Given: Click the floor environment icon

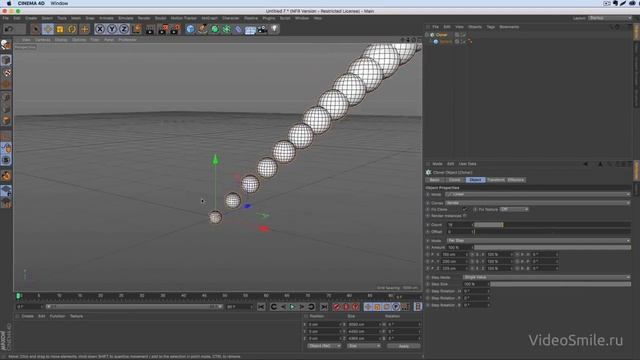Looking at the screenshot, I should point(250,29).
